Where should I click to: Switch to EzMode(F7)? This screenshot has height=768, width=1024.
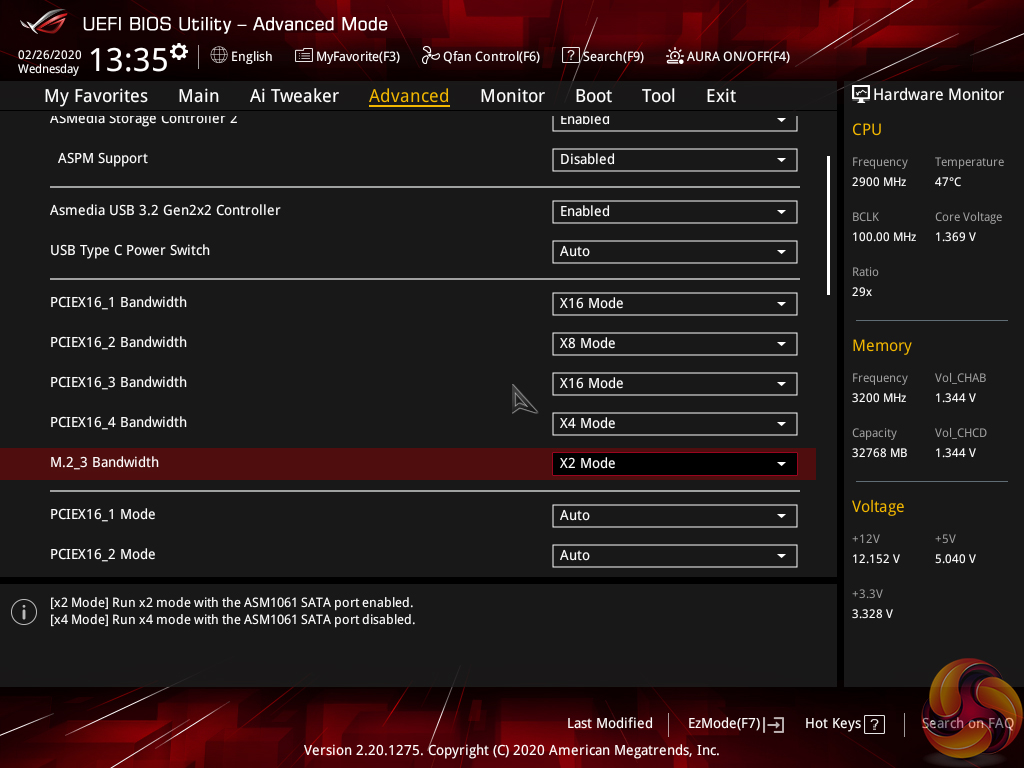point(735,724)
